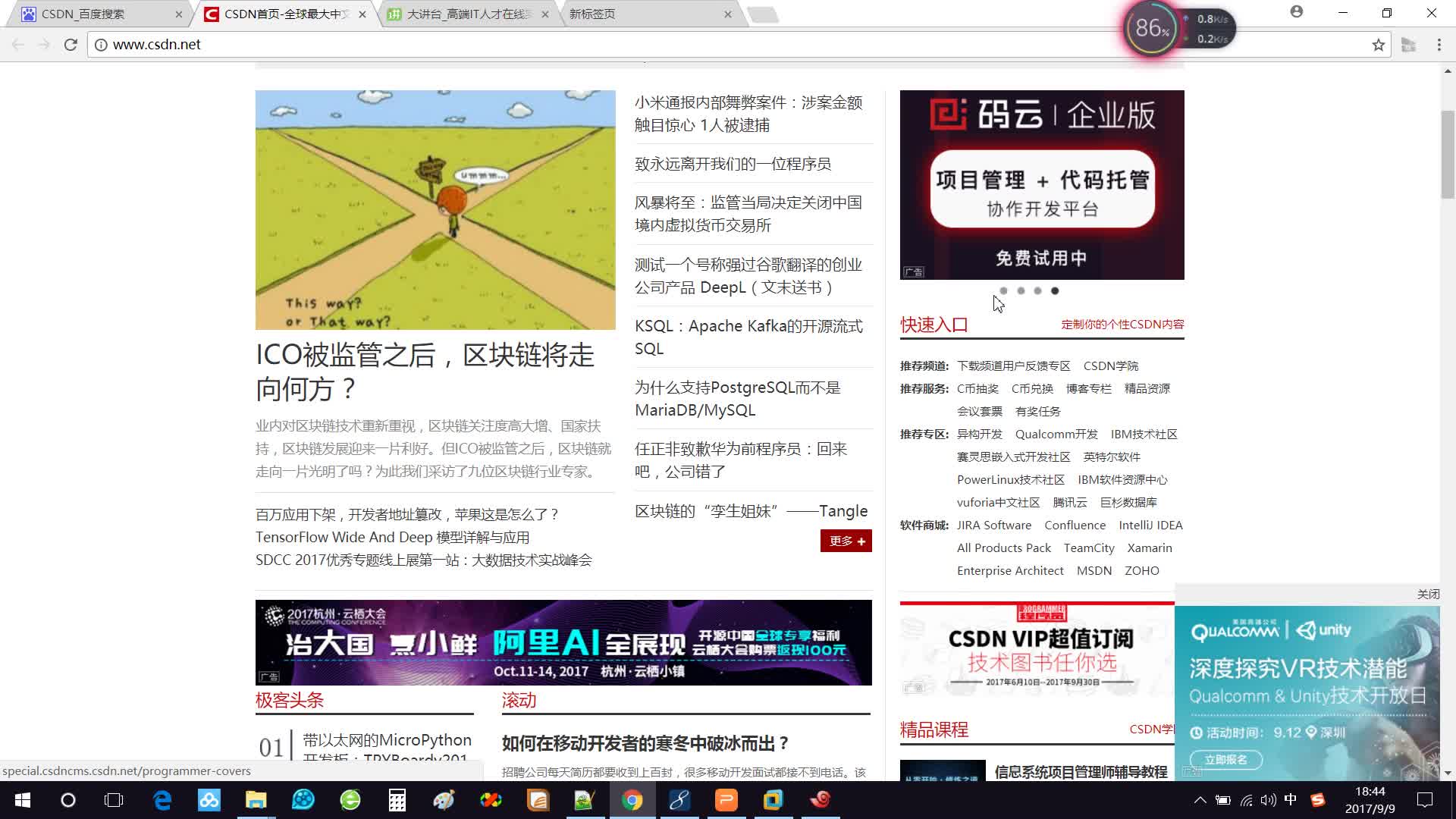Click the Sogou input method tray icon

click(1318, 800)
